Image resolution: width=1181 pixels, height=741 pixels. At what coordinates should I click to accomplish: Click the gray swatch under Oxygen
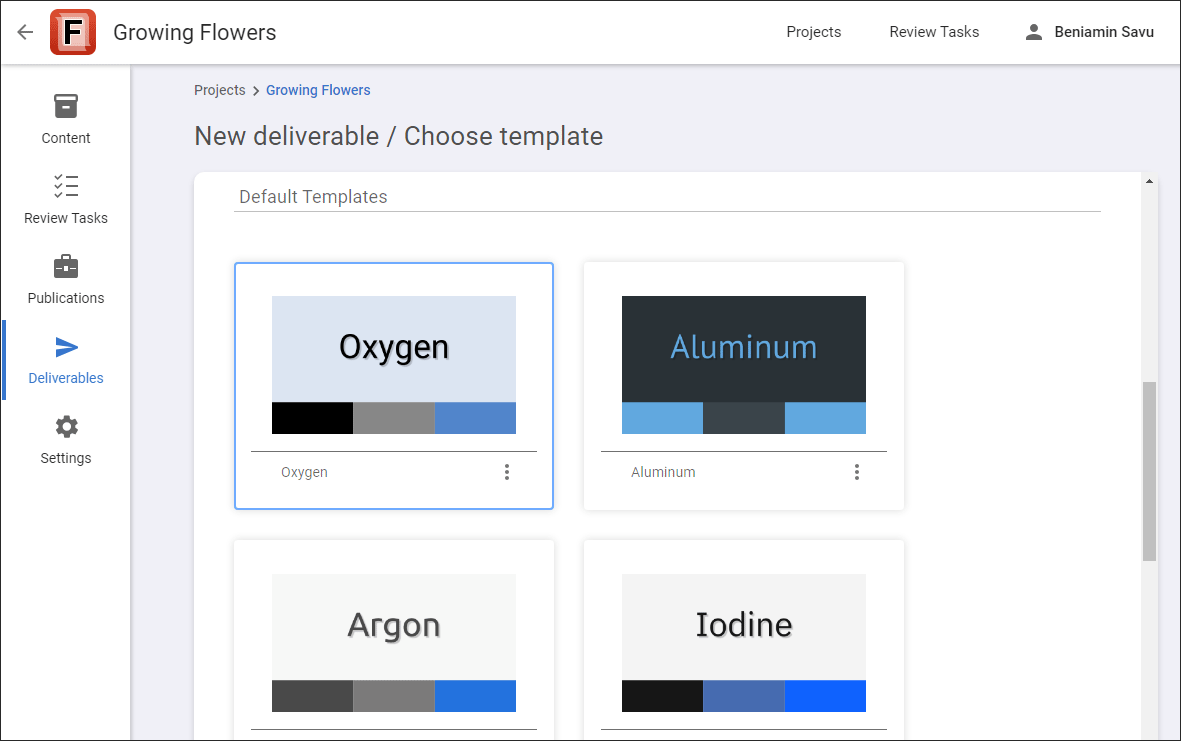(x=394, y=418)
